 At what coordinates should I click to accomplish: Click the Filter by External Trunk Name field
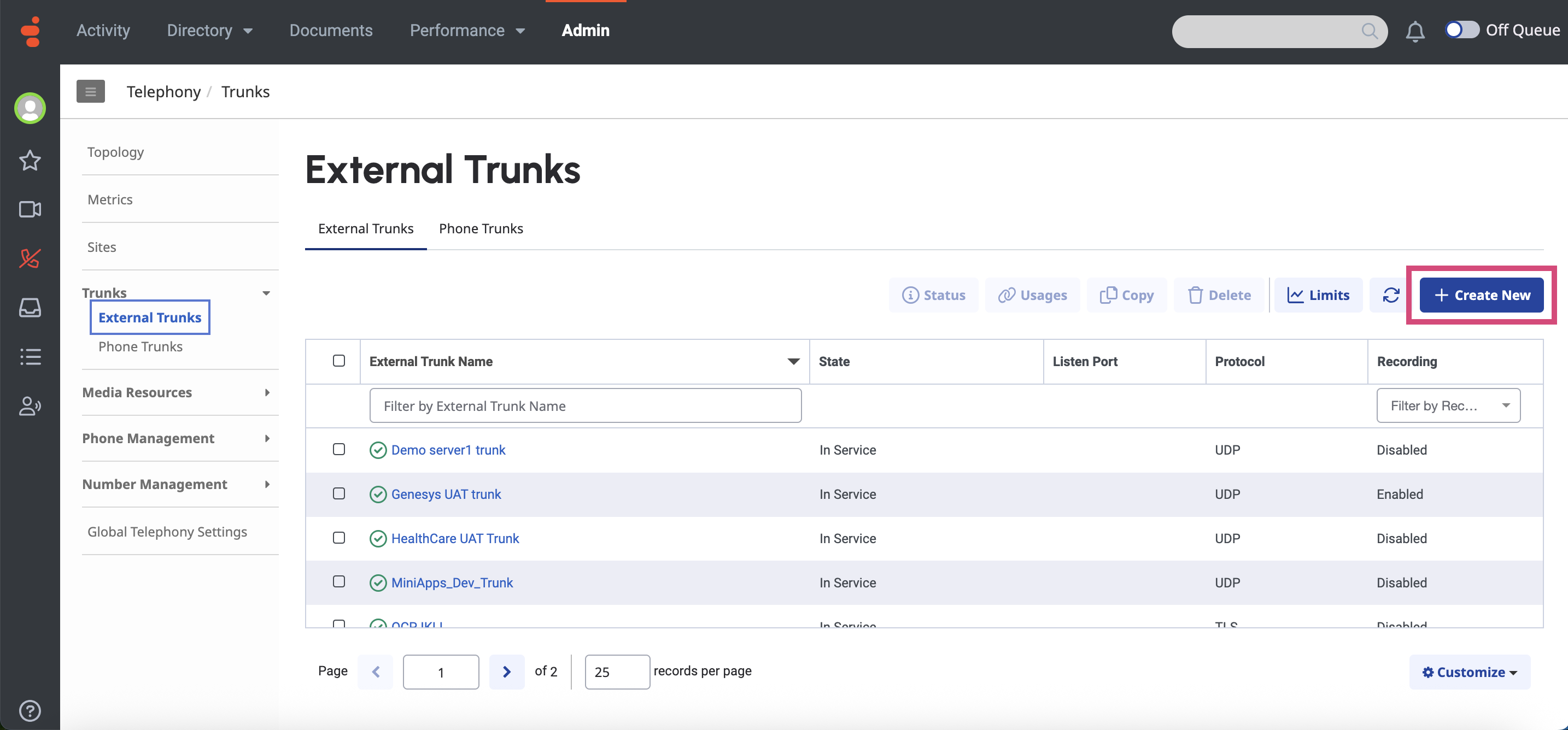tap(585, 406)
